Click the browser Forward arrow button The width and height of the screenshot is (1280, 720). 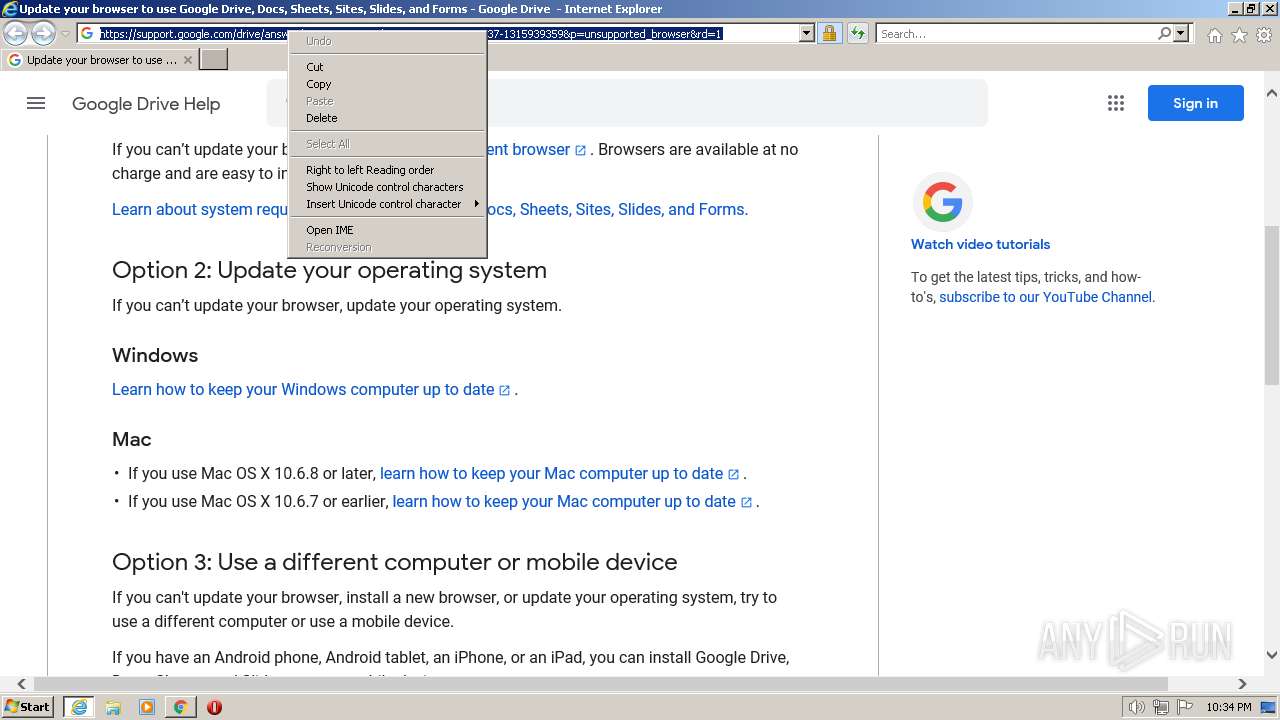(43, 34)
